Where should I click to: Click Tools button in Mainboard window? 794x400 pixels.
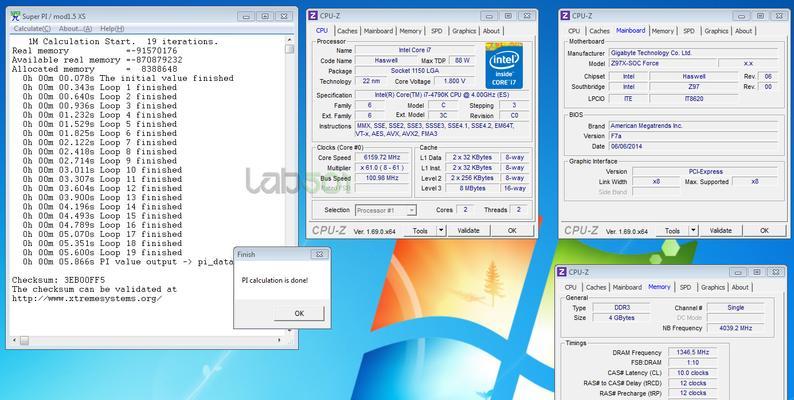(x=672, y=231)
